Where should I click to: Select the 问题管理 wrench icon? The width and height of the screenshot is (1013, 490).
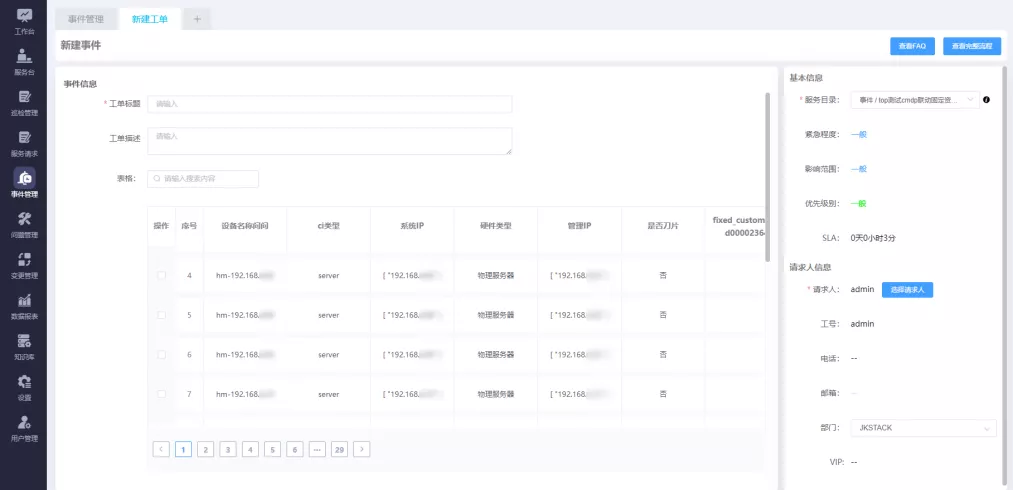pyautogui.click(x=24, y=220)
